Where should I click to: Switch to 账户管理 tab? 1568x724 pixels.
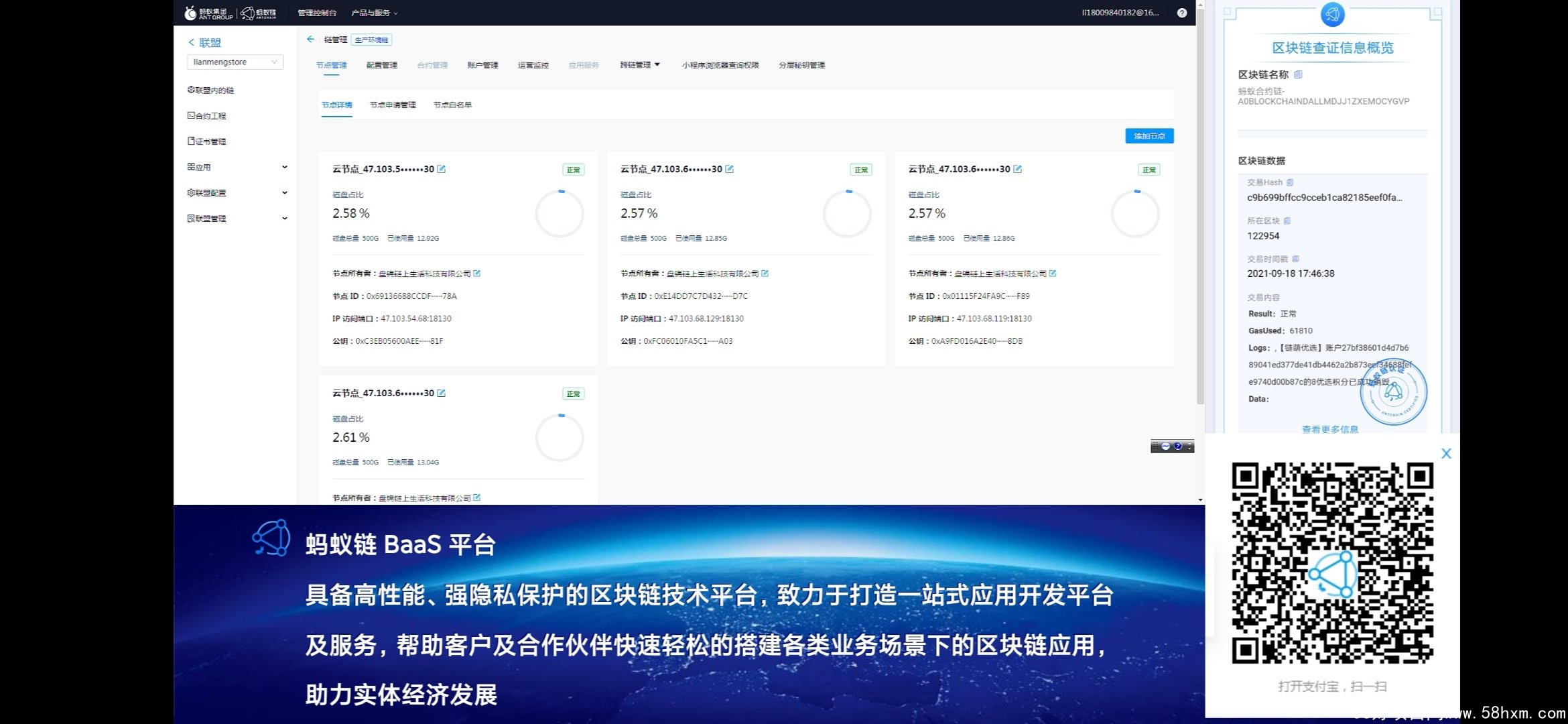(x=482, y=65)
